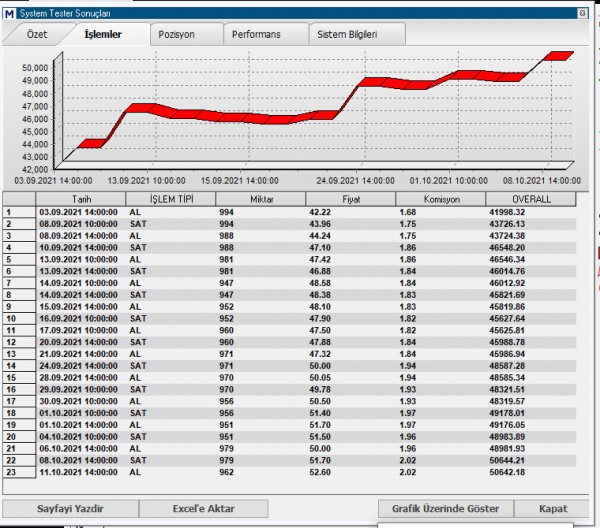
Task: Click overall value 48587.28
Action: [507, 366]
